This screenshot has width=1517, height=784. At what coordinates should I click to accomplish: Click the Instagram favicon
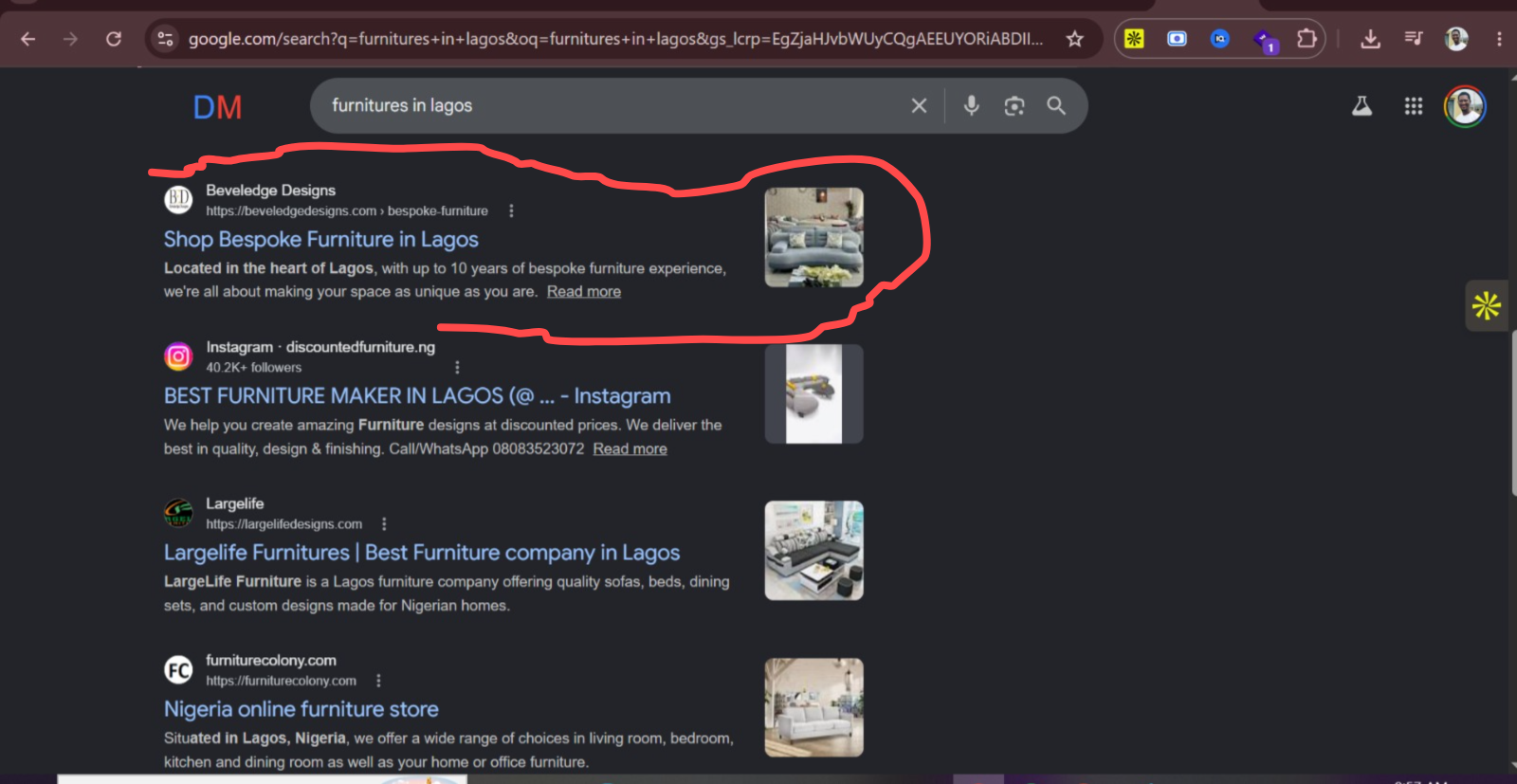(x=178, y=356)
